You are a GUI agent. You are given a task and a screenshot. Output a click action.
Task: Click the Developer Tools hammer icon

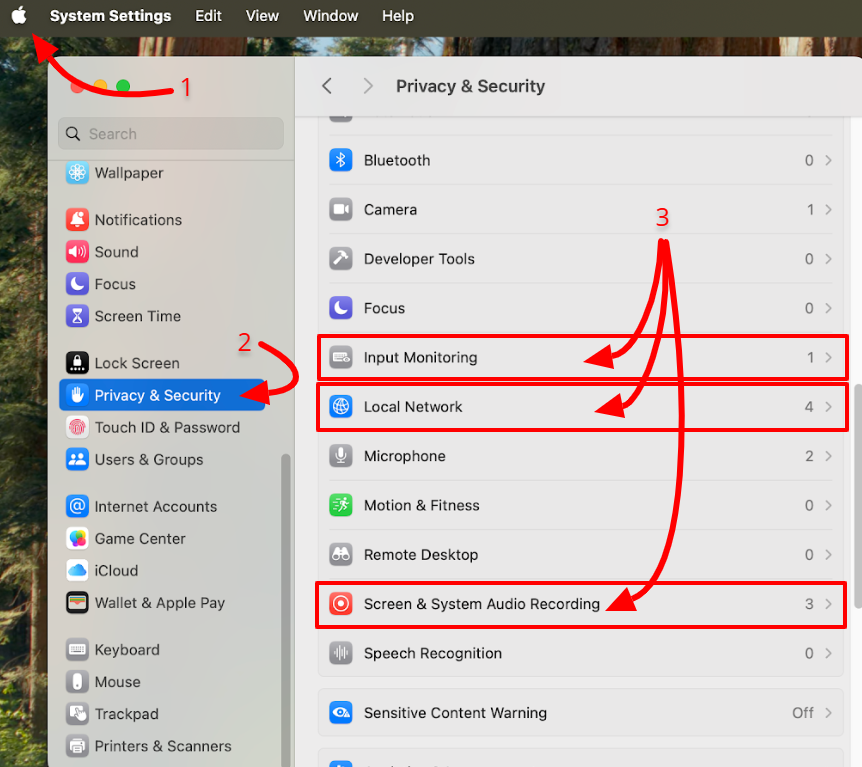click(x=341, y=258)
